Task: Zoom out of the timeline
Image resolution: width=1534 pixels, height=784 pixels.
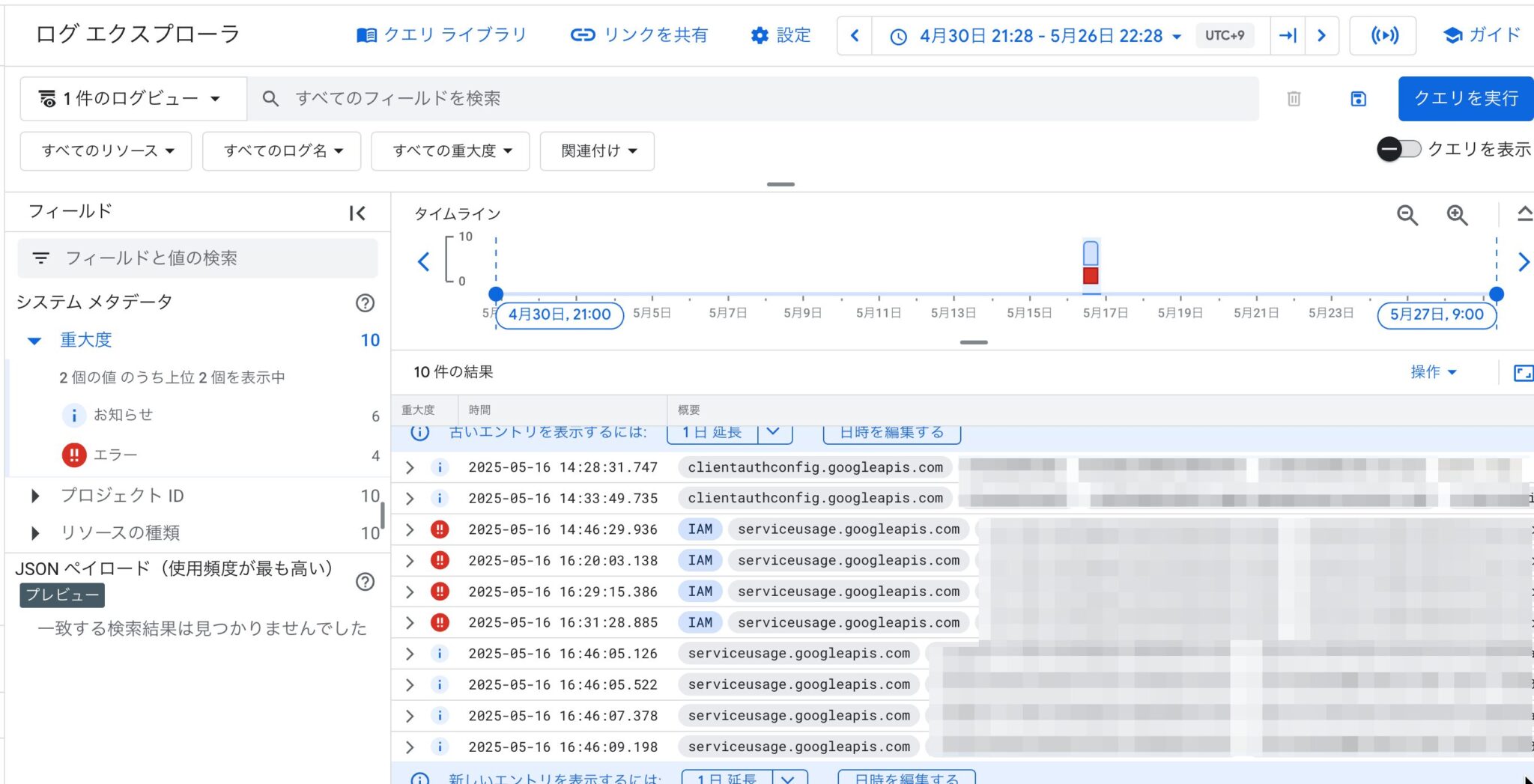Action: [1407, 216]
